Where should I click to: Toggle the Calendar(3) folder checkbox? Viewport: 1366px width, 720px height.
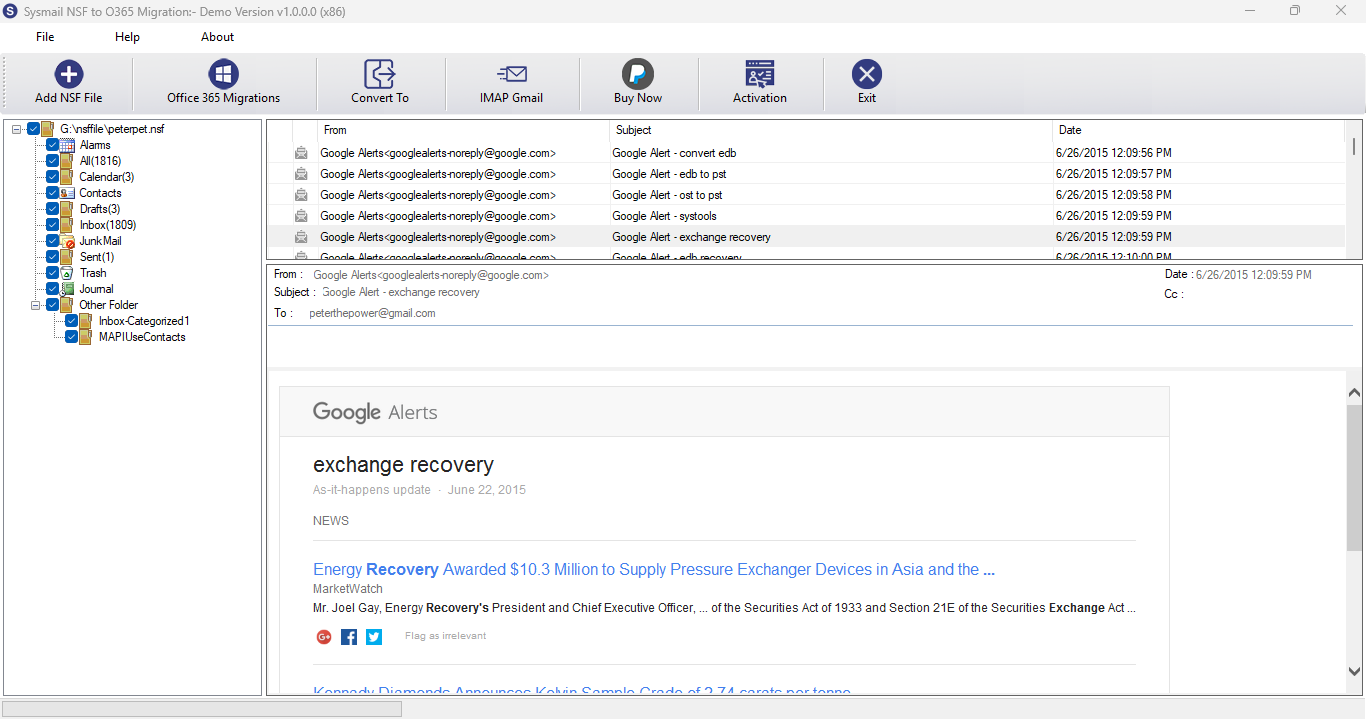tap(53, 177)
